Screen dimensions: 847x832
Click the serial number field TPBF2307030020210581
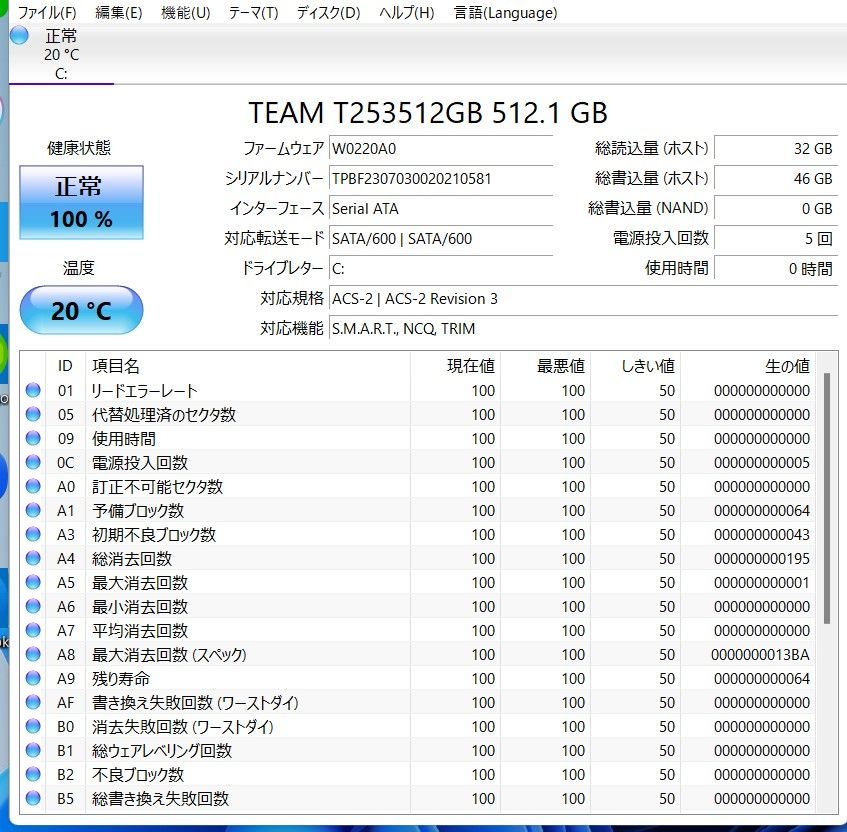[441, 179]
